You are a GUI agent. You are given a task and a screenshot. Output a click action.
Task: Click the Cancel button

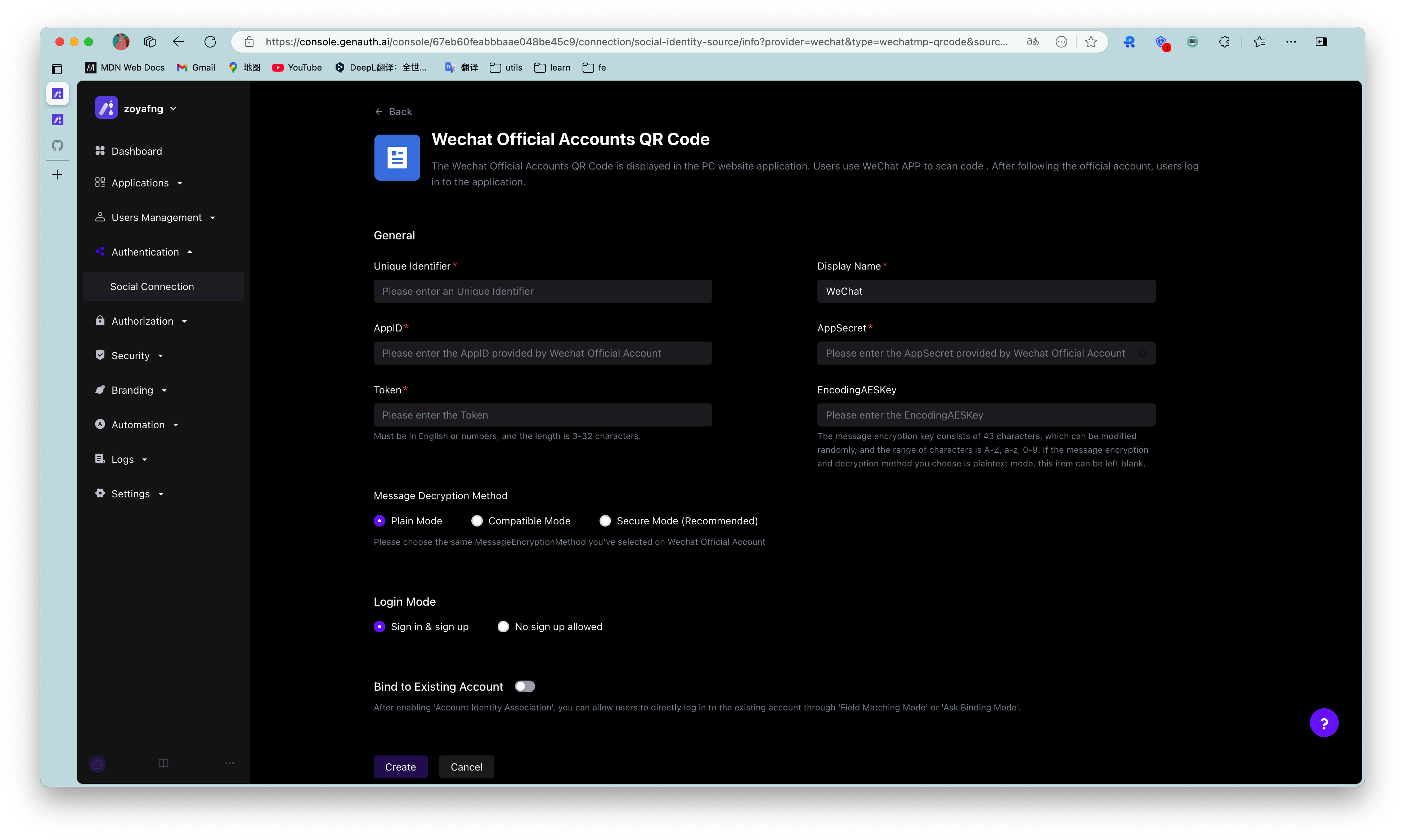point(467,767)
